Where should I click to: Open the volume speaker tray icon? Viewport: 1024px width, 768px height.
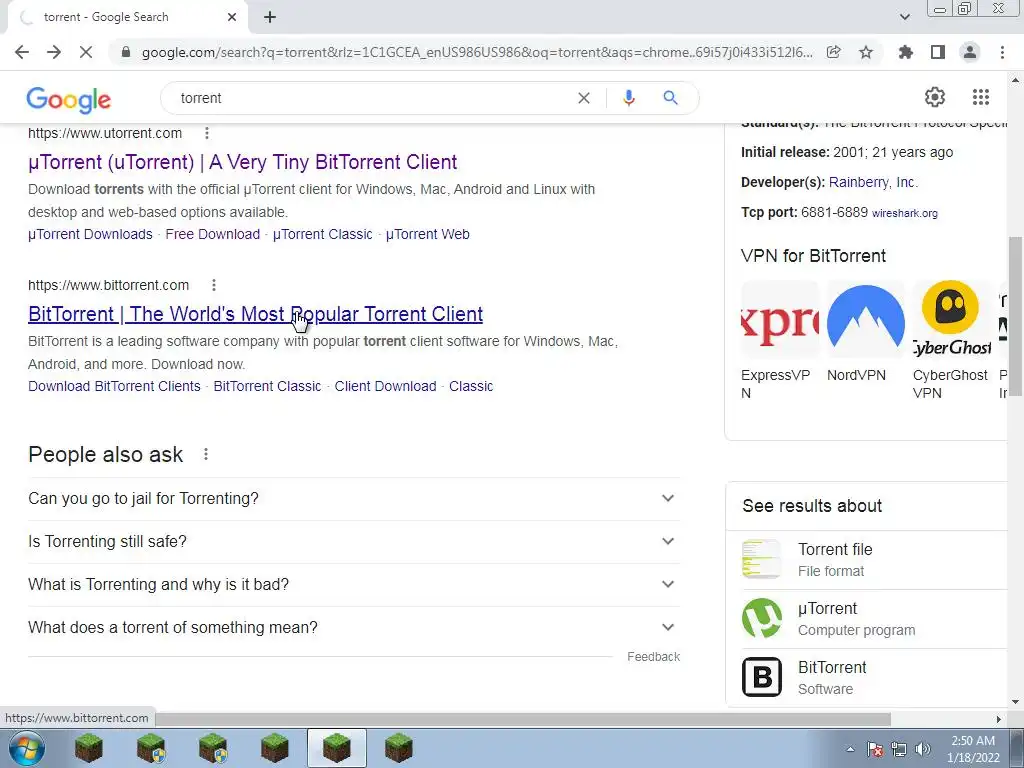[x=923, y=749]
